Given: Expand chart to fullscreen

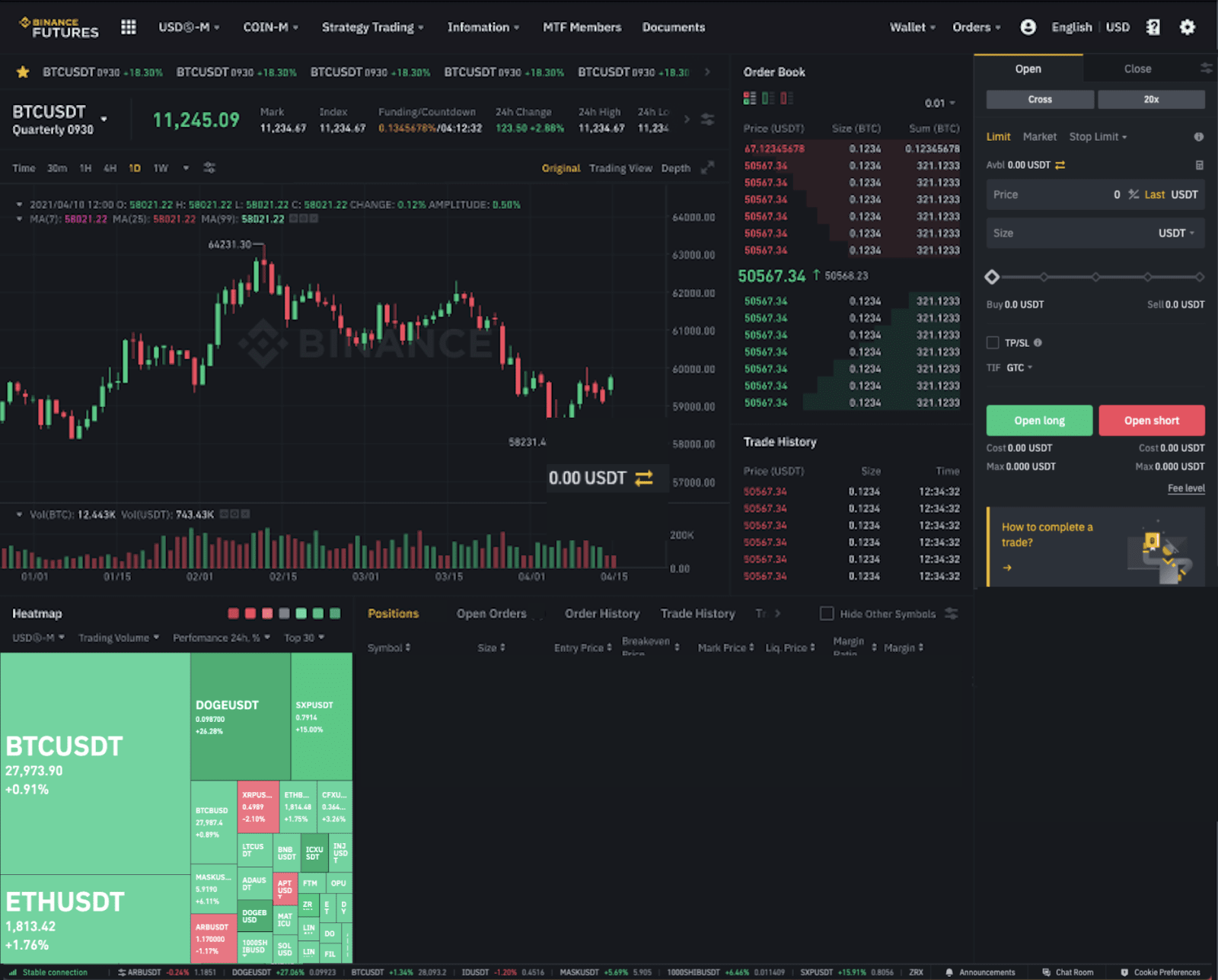Looking at the screenshot, I should coord(707,167).
